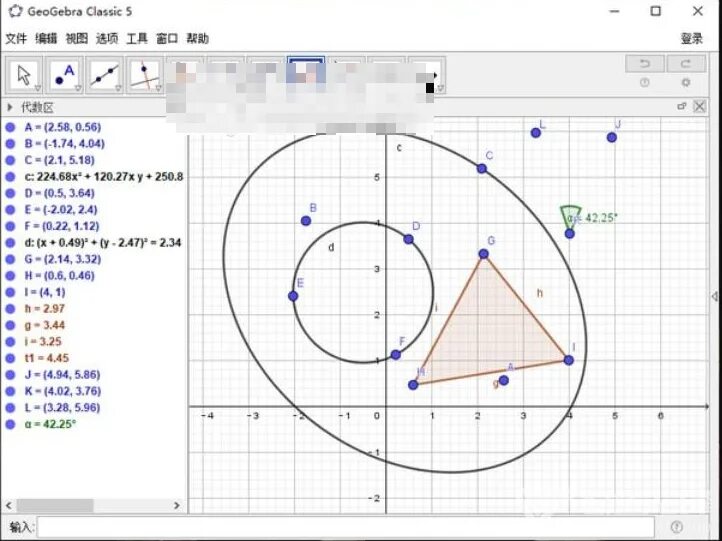
Task: Click point L in graphics view
Action: click(536, 133)
